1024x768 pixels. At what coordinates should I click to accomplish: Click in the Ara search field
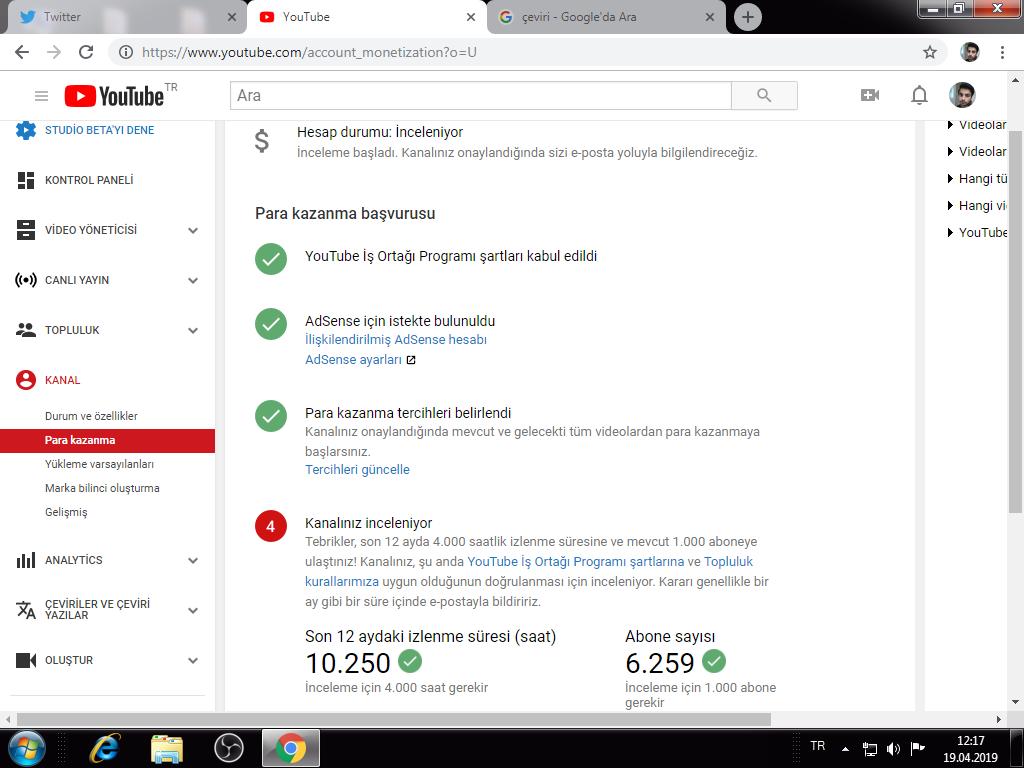tap(481, 96)
